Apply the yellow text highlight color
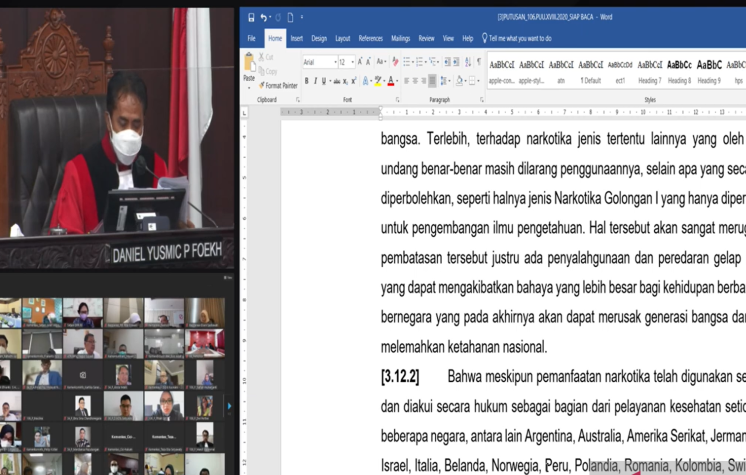The image size is (746, 475). point(378,81)
